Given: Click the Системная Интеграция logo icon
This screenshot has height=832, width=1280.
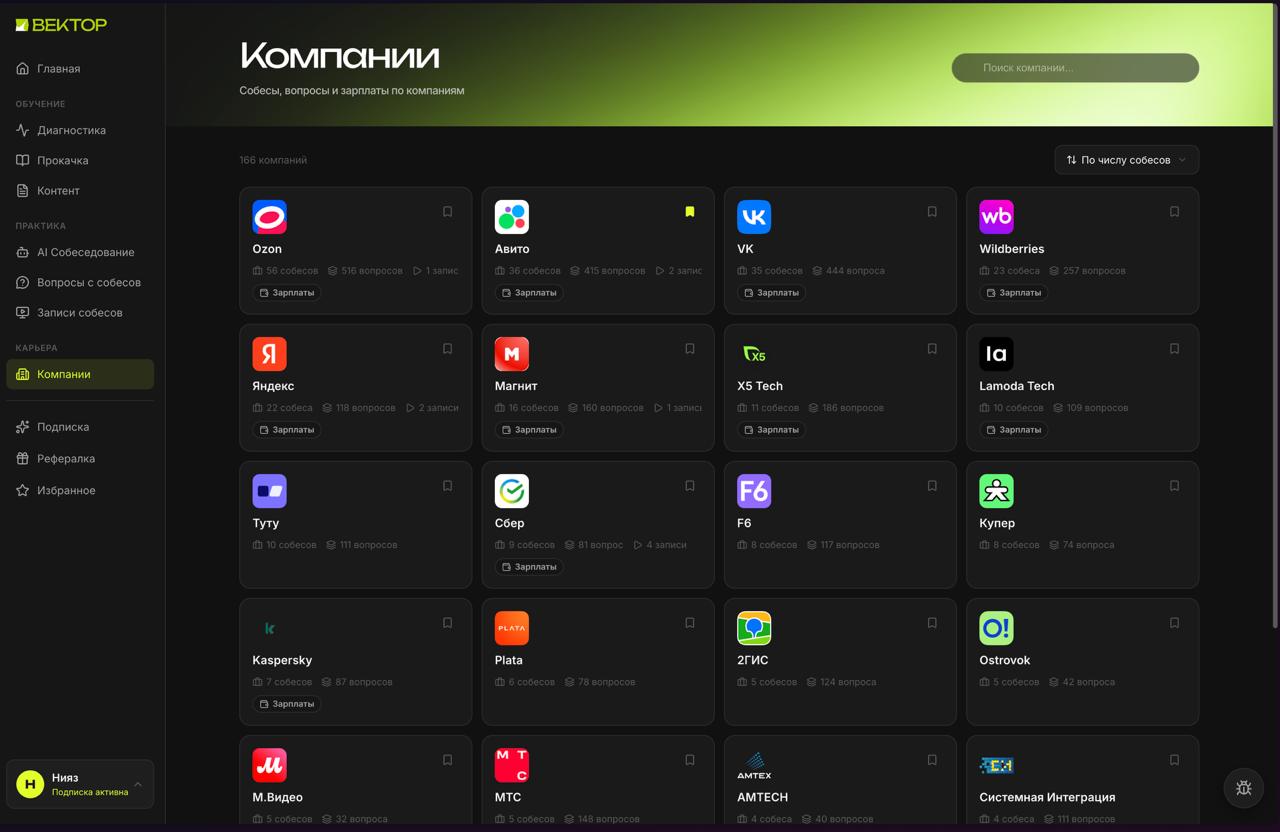Looking at the screenshot, I should coord(996,765).
